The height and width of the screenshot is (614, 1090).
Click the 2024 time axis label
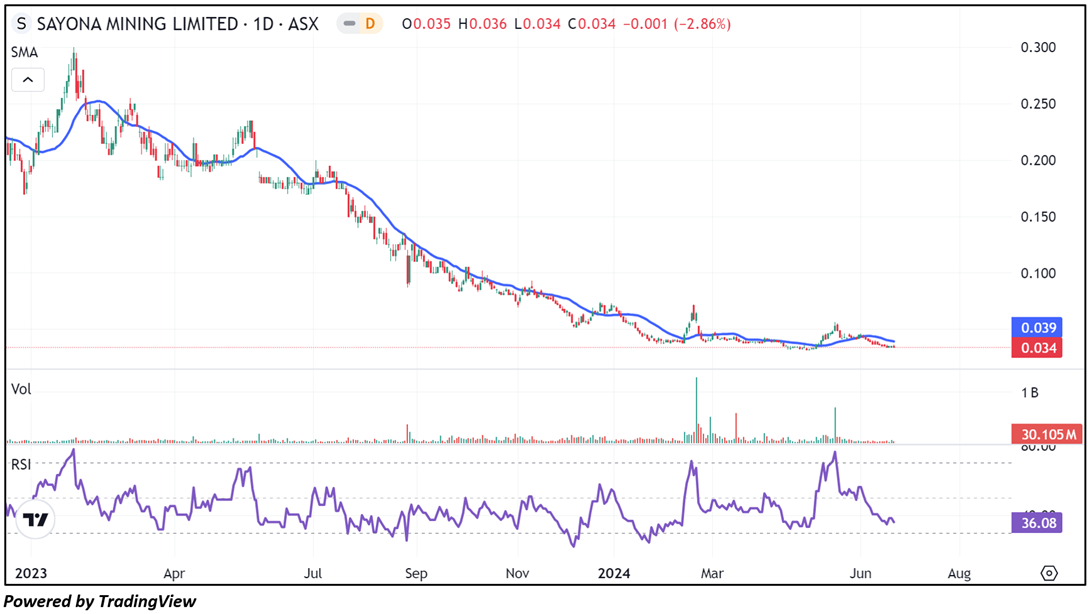tap(615, 573)
